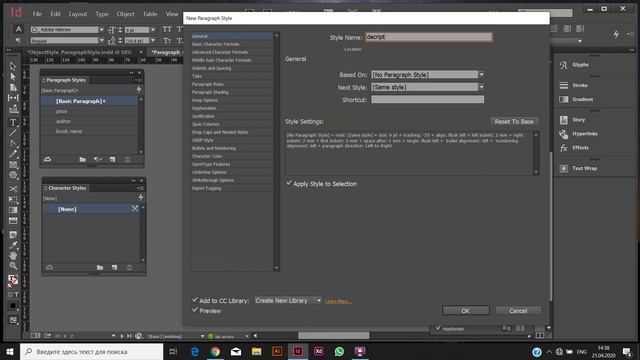Viewport: 640px width, 360px height.
Task: Select Bullets and Numbering category
Action: [x=232, y=148]
